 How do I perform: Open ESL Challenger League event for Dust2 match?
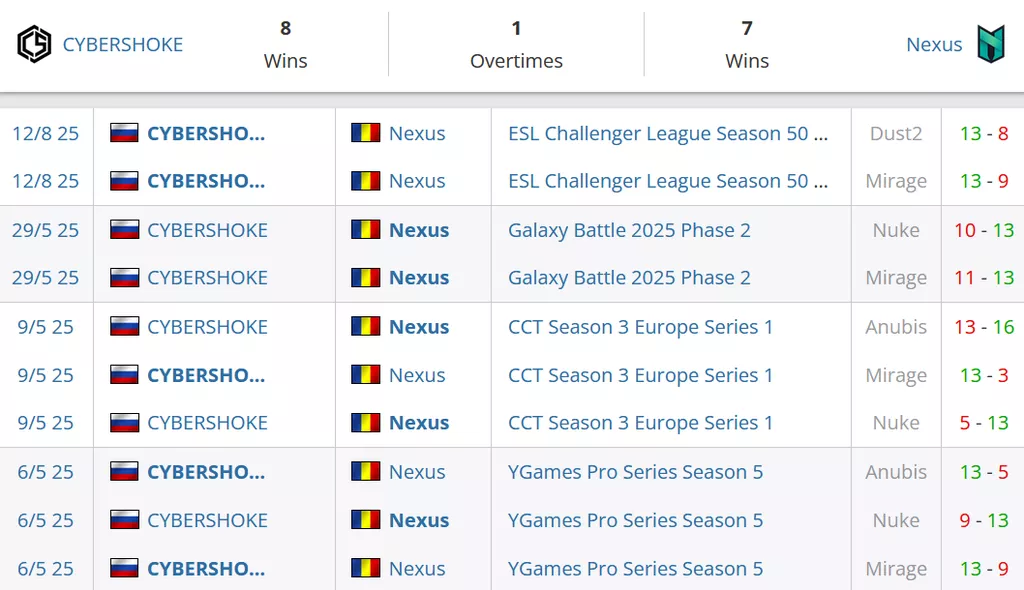coord(668,133)
